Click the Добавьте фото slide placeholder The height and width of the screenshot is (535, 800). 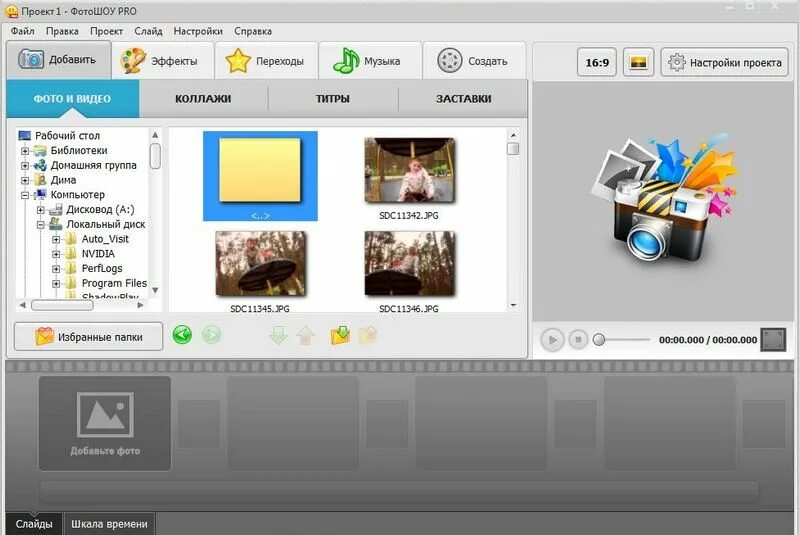point(105,423)
